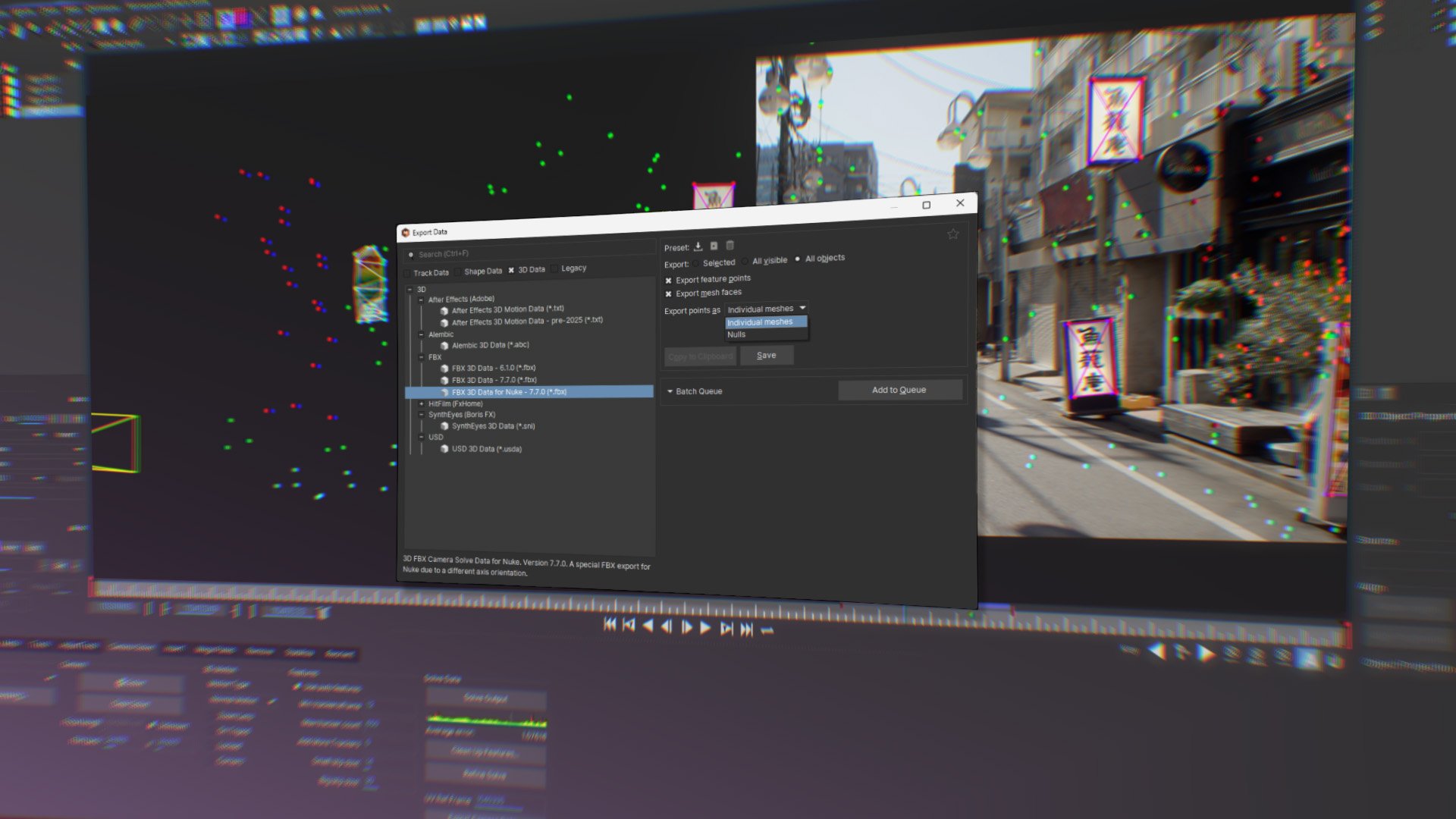The image size is (1456, 819).
Task: Collapse the FBX branch in the format tree
Action: (422, 356)
